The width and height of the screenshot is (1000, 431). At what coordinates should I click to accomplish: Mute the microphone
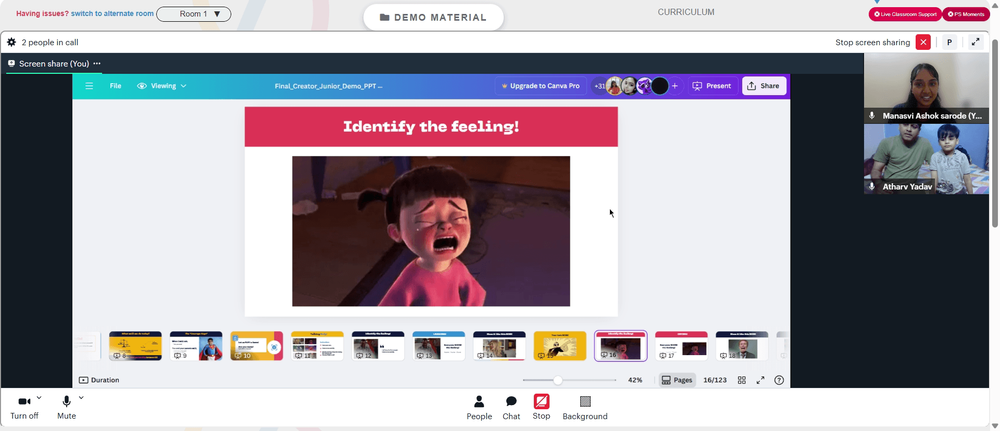coord(66,402)
